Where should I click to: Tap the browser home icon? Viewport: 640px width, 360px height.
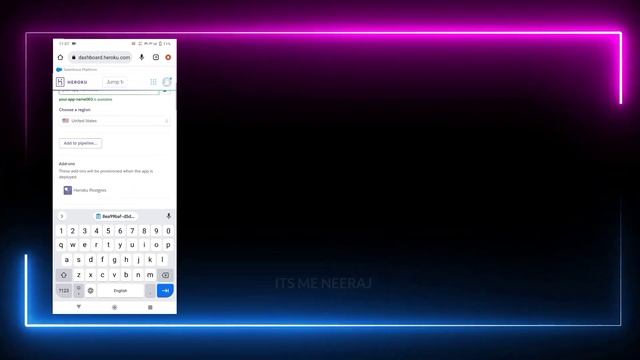tap(60, 58)
